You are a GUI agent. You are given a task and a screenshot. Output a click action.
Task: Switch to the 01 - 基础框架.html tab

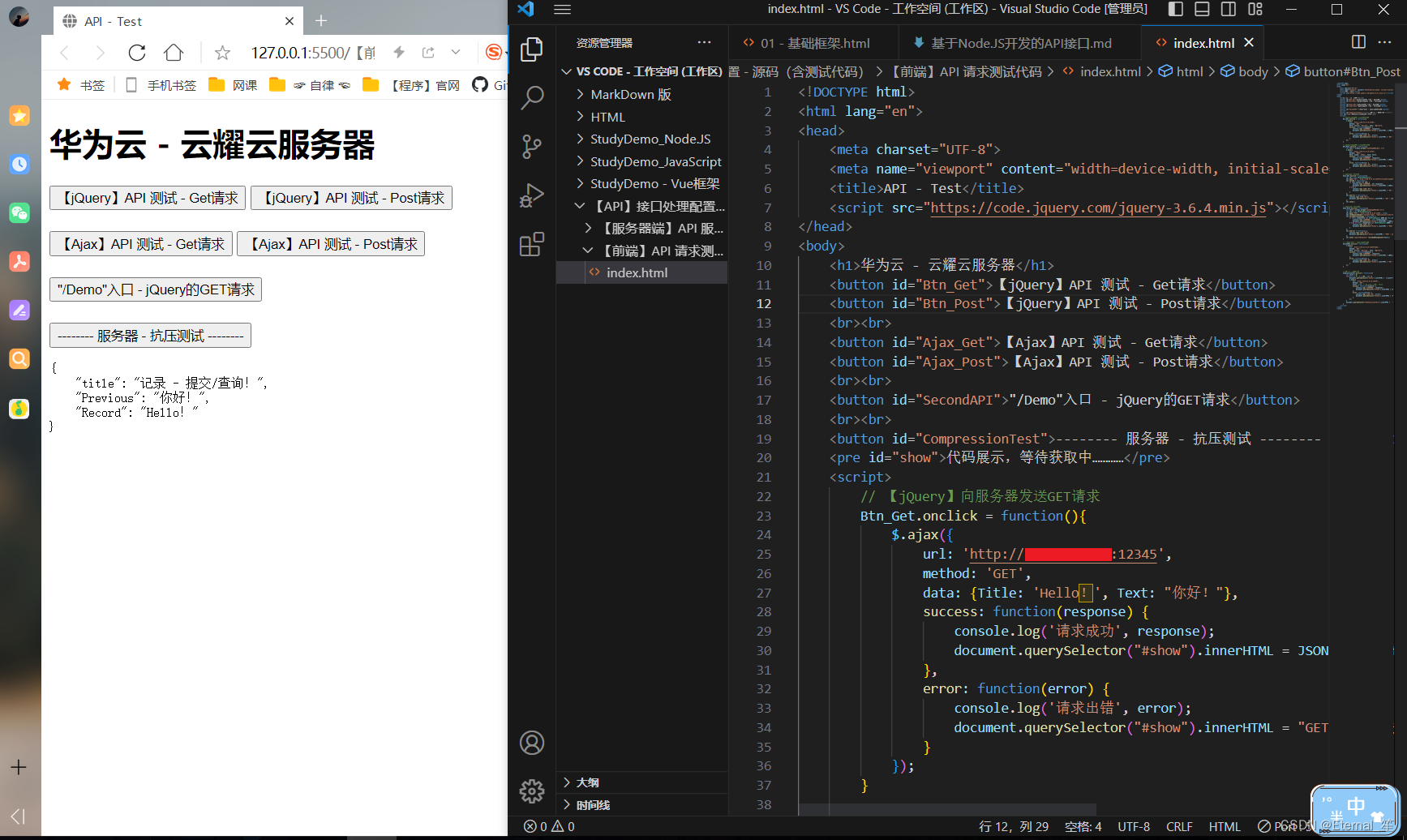point(813,43)
